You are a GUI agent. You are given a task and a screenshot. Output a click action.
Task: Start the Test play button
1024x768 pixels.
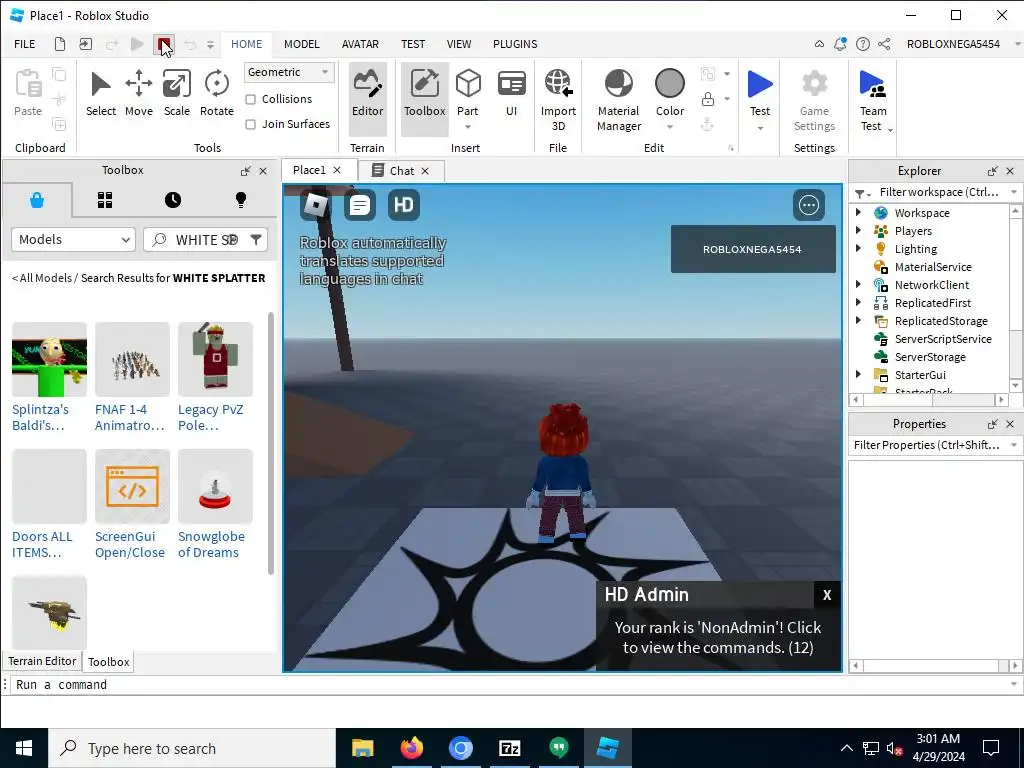click(x=760, y=92)
